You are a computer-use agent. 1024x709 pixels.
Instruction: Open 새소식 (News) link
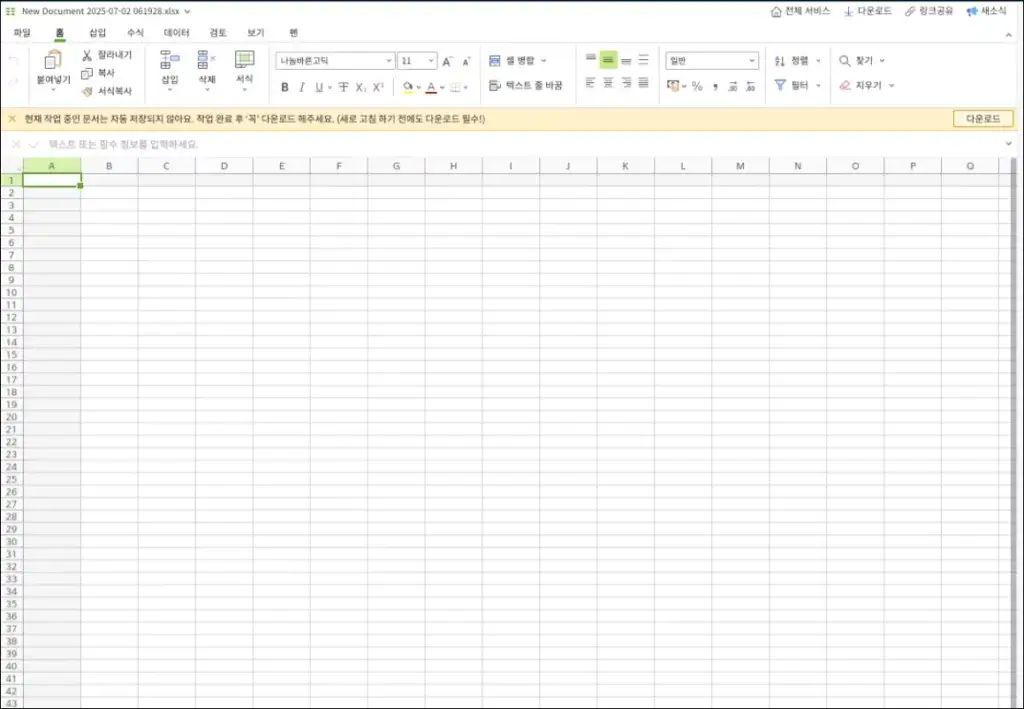click(x=987, y=12)
